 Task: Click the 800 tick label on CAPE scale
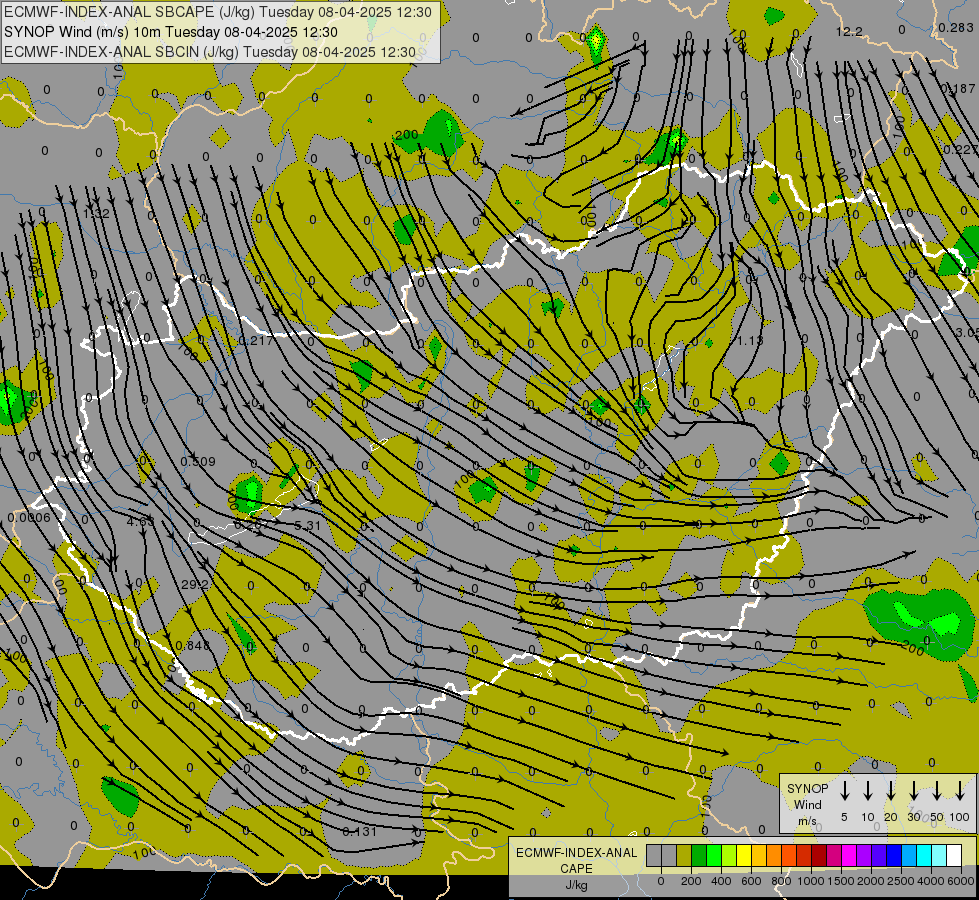coord(781,881)
